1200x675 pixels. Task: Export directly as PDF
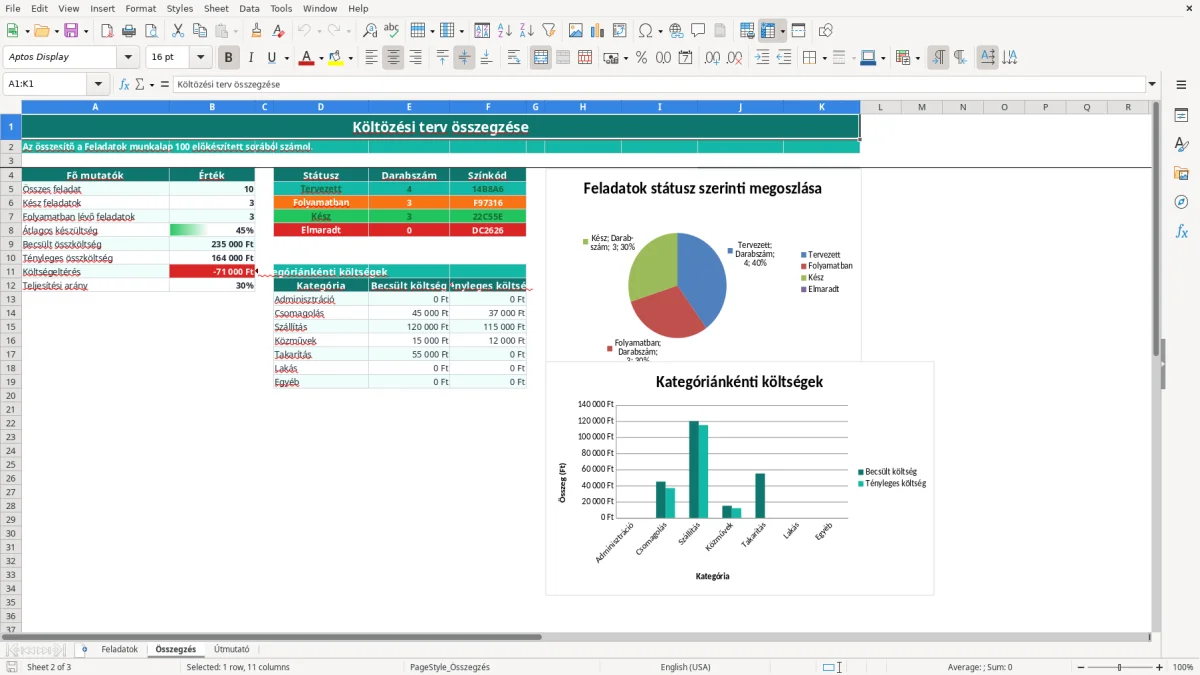(x=107, y=31)
